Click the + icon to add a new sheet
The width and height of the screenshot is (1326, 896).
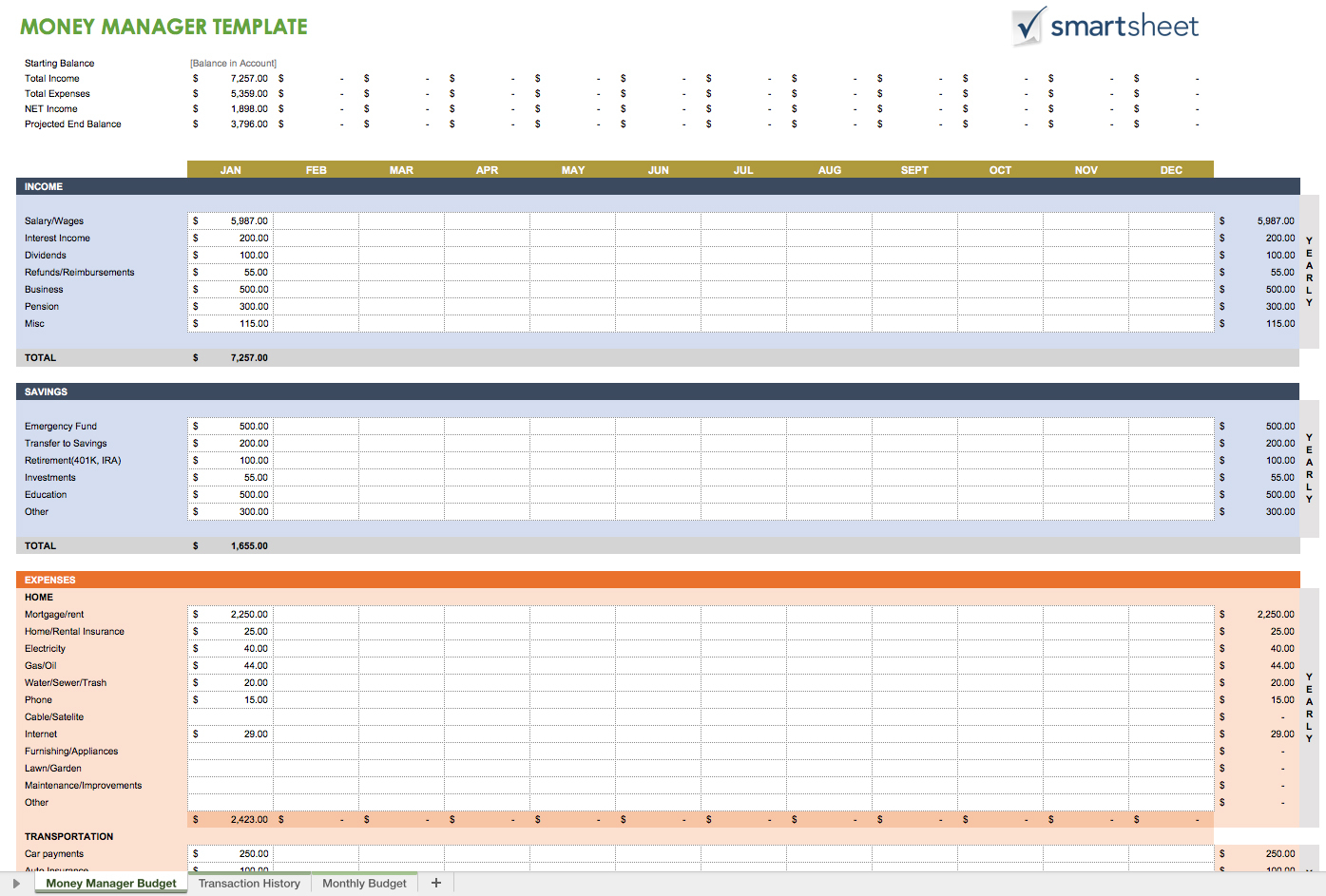[x=435, y=883]
